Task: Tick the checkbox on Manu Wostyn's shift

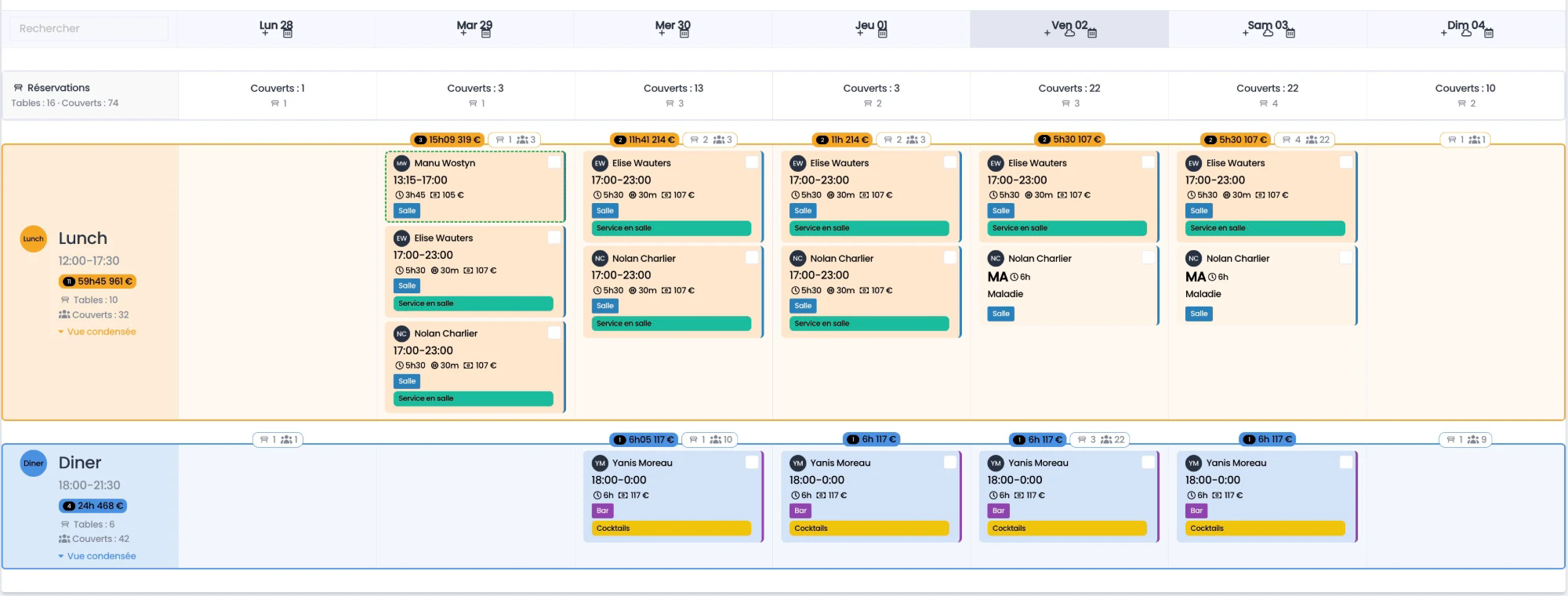Action: coord(554,162)
